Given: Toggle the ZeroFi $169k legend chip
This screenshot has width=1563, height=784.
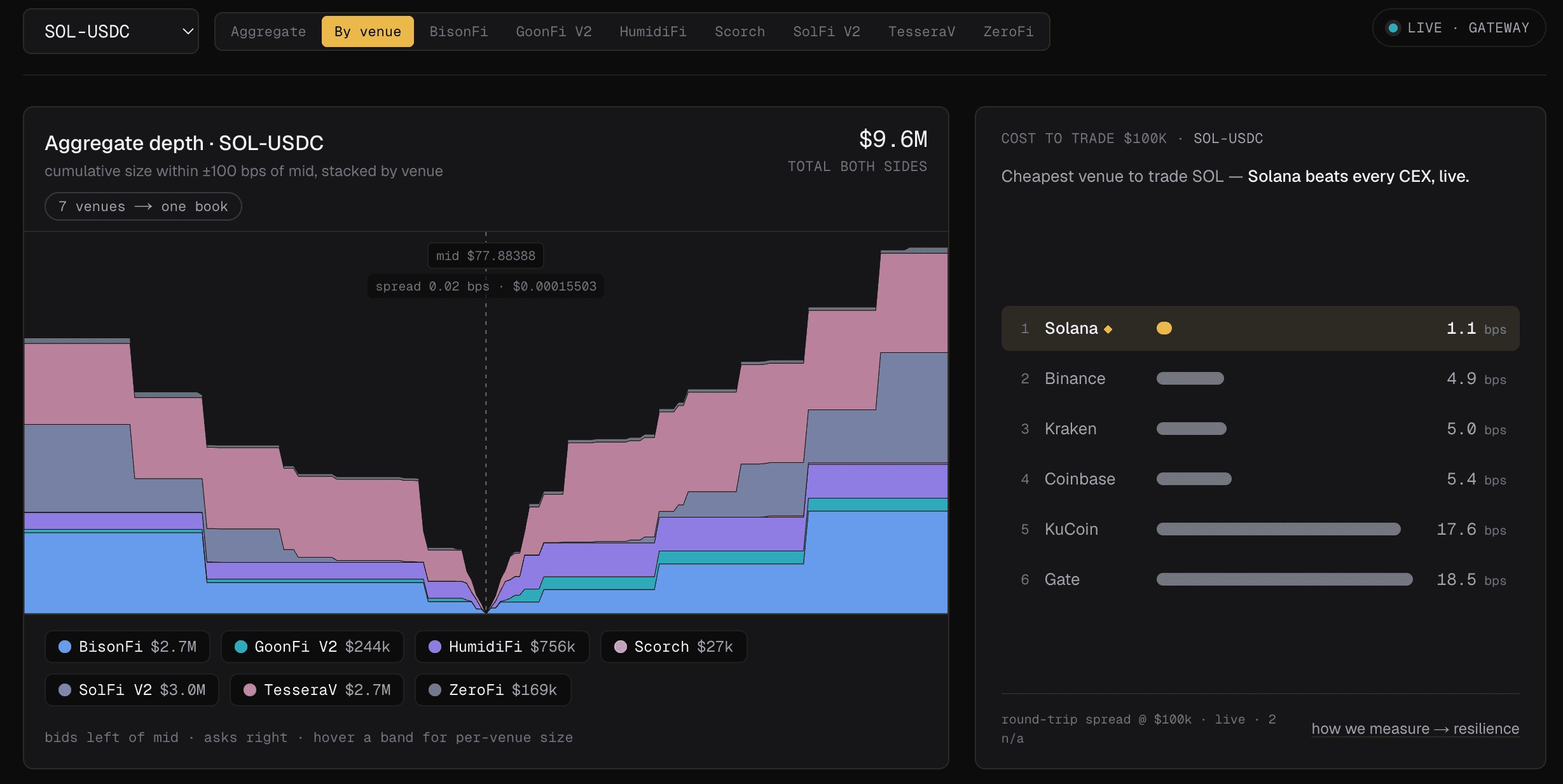Looking at the screenshot, I should pos(493,690).
